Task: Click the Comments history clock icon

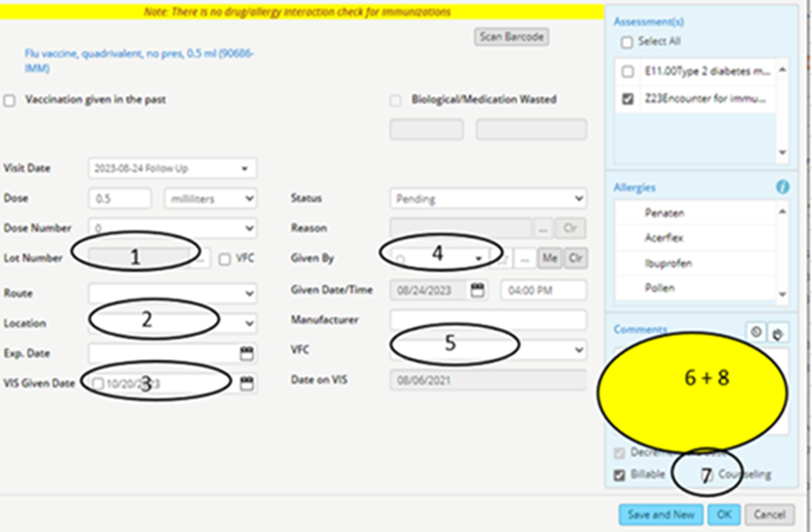Action: coord(756,332)
